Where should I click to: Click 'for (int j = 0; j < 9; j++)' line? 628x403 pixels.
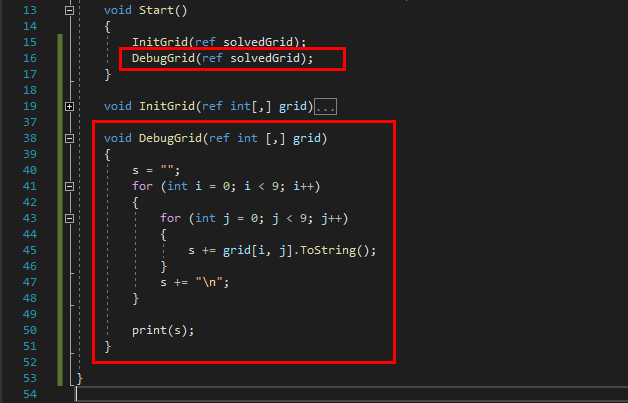click(x=254, y=219)
